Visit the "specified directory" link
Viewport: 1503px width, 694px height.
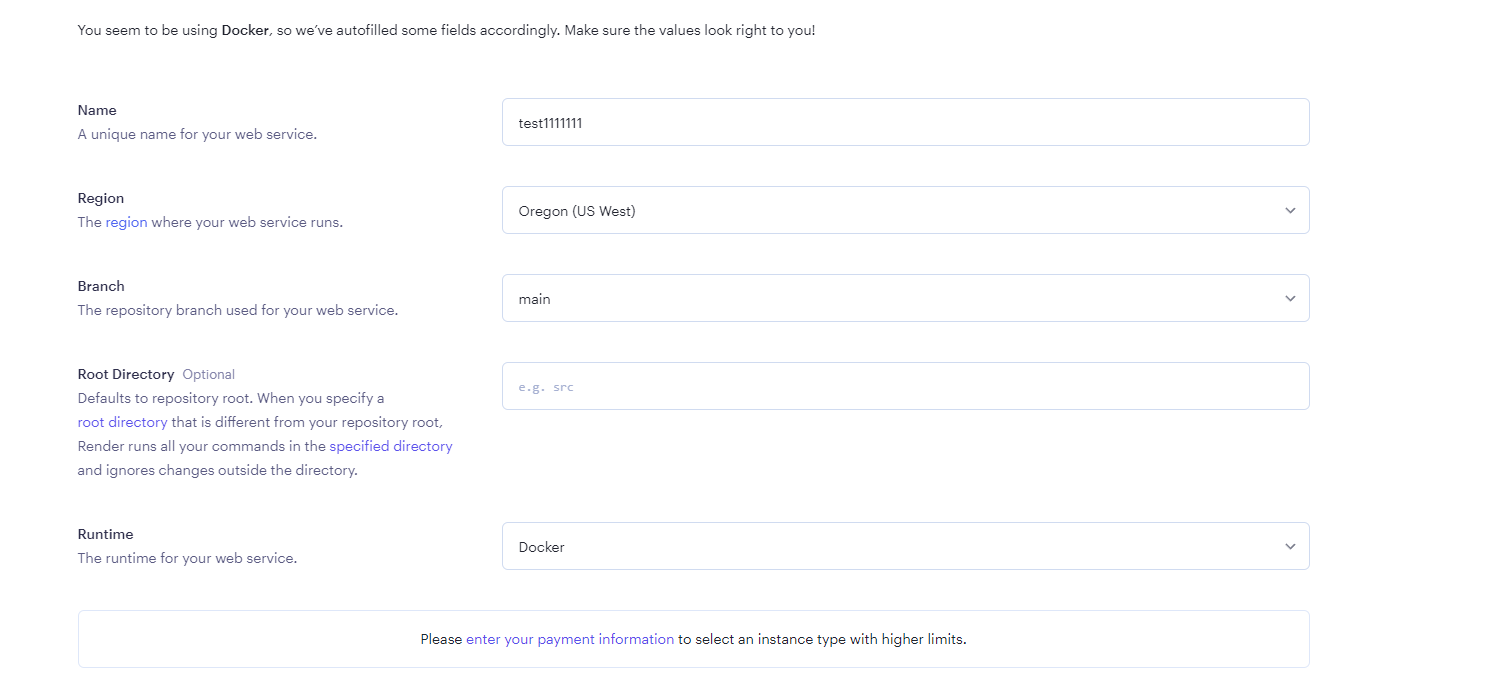click(x=390, y=446)
